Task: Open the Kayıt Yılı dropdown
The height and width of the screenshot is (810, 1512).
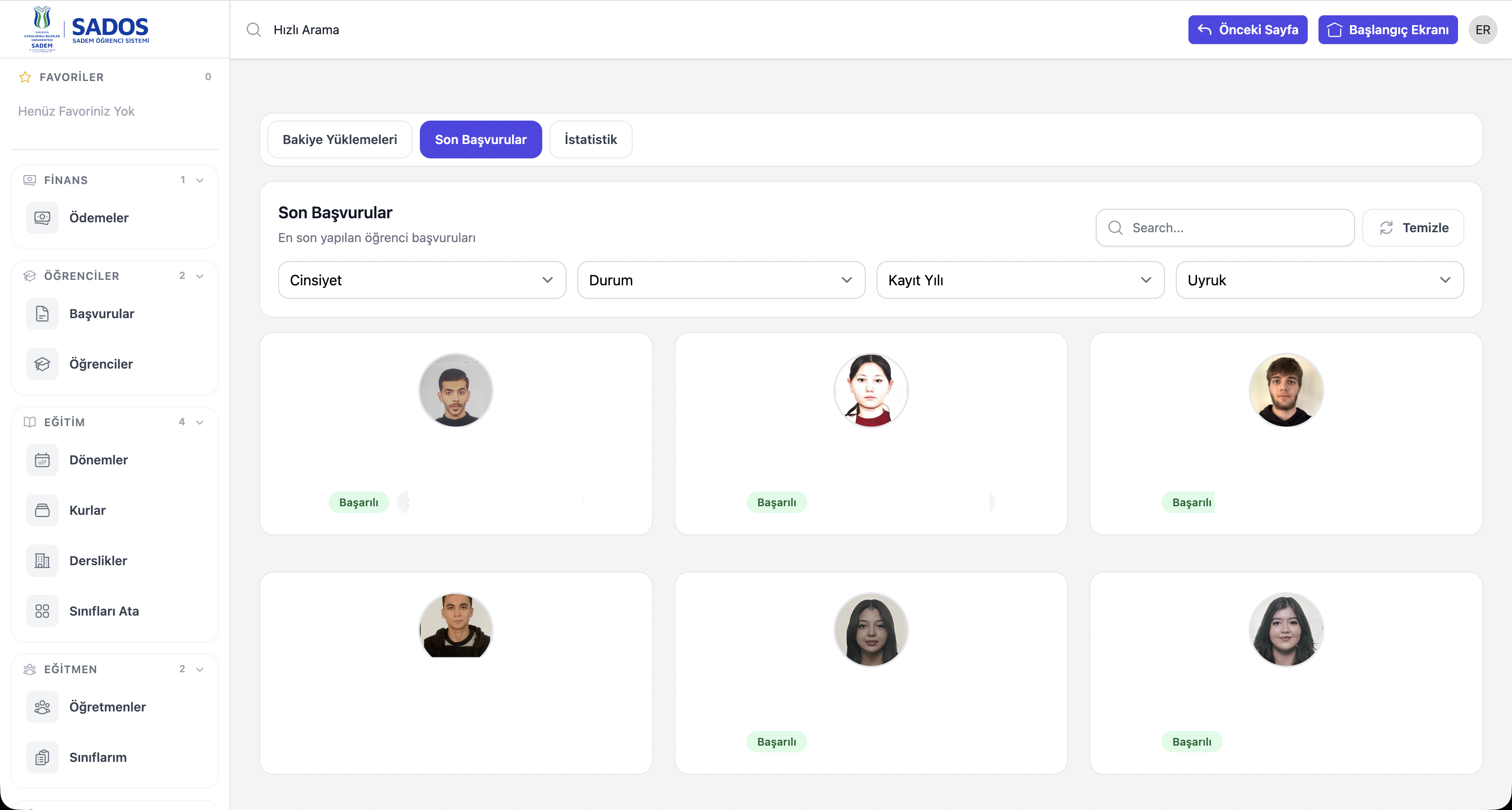Action: [x=1020, y=280]
